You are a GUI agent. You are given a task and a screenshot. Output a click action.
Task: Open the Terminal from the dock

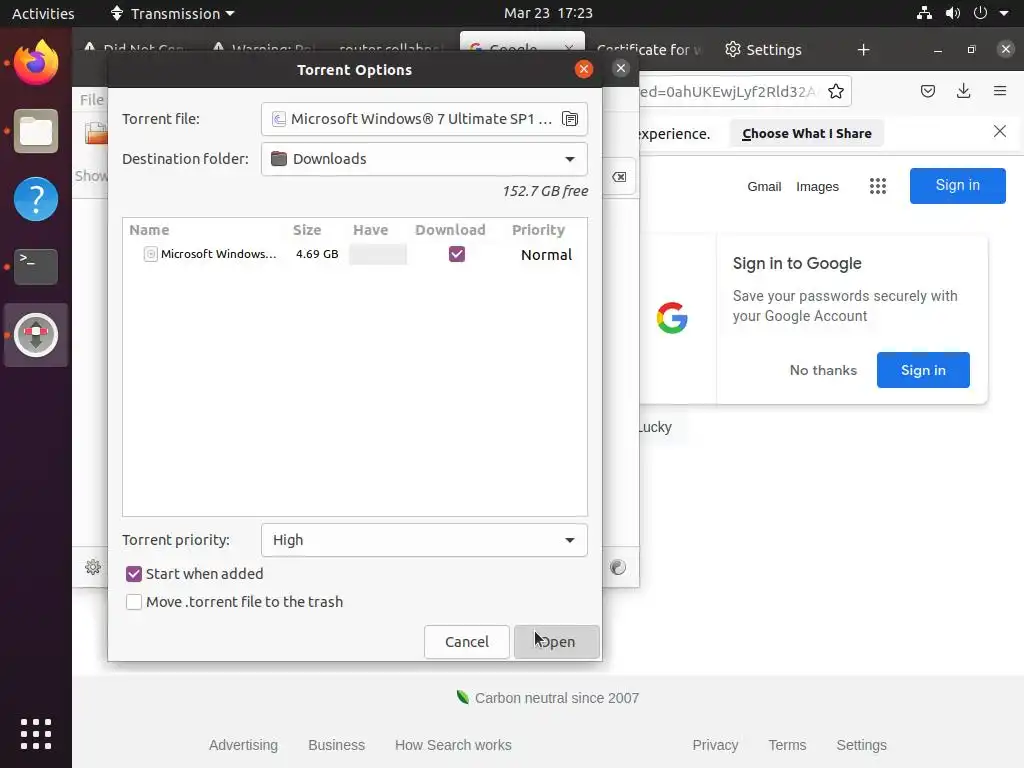tap(36, 266)
